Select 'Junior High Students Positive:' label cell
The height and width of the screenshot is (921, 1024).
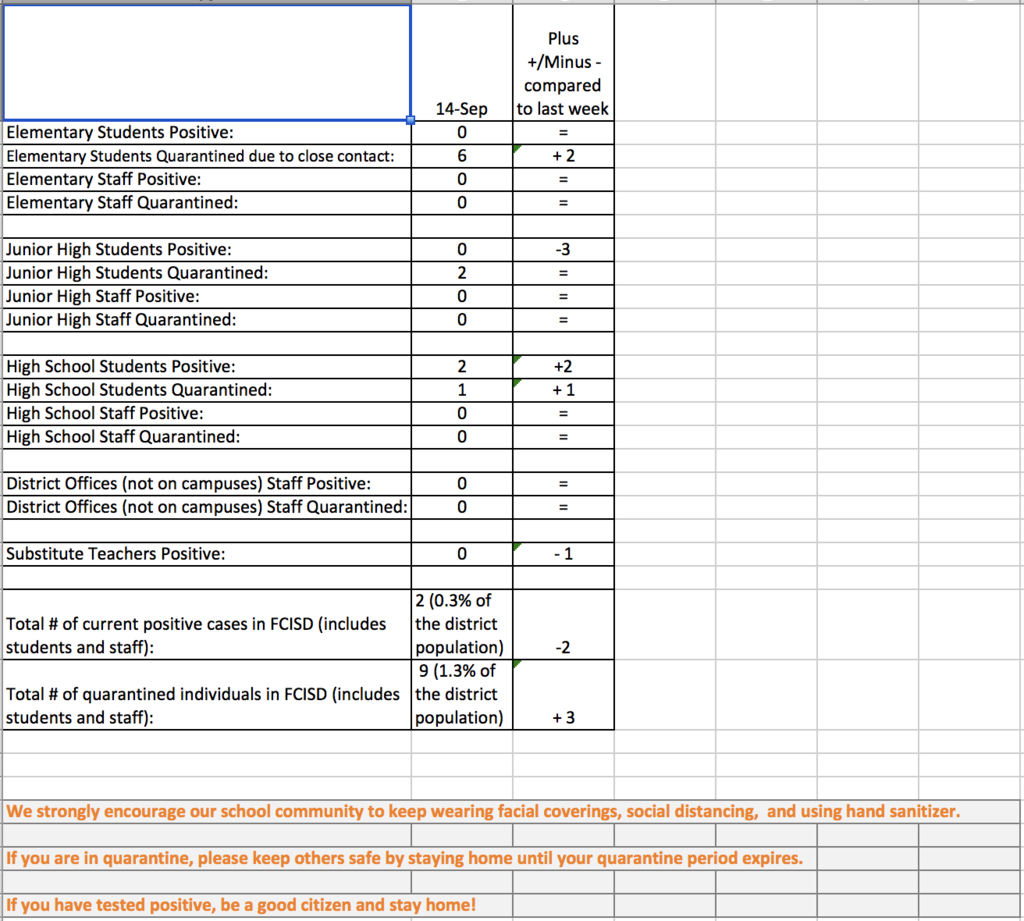[x=207, y=250]
